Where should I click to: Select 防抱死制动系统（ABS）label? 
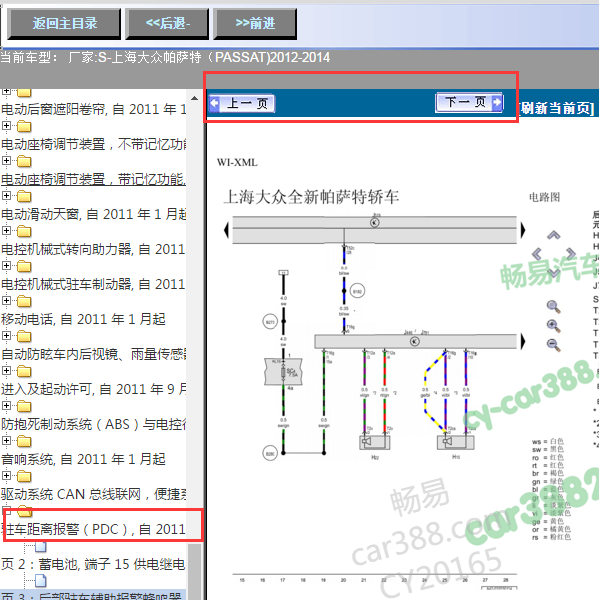tap(93, 424)
